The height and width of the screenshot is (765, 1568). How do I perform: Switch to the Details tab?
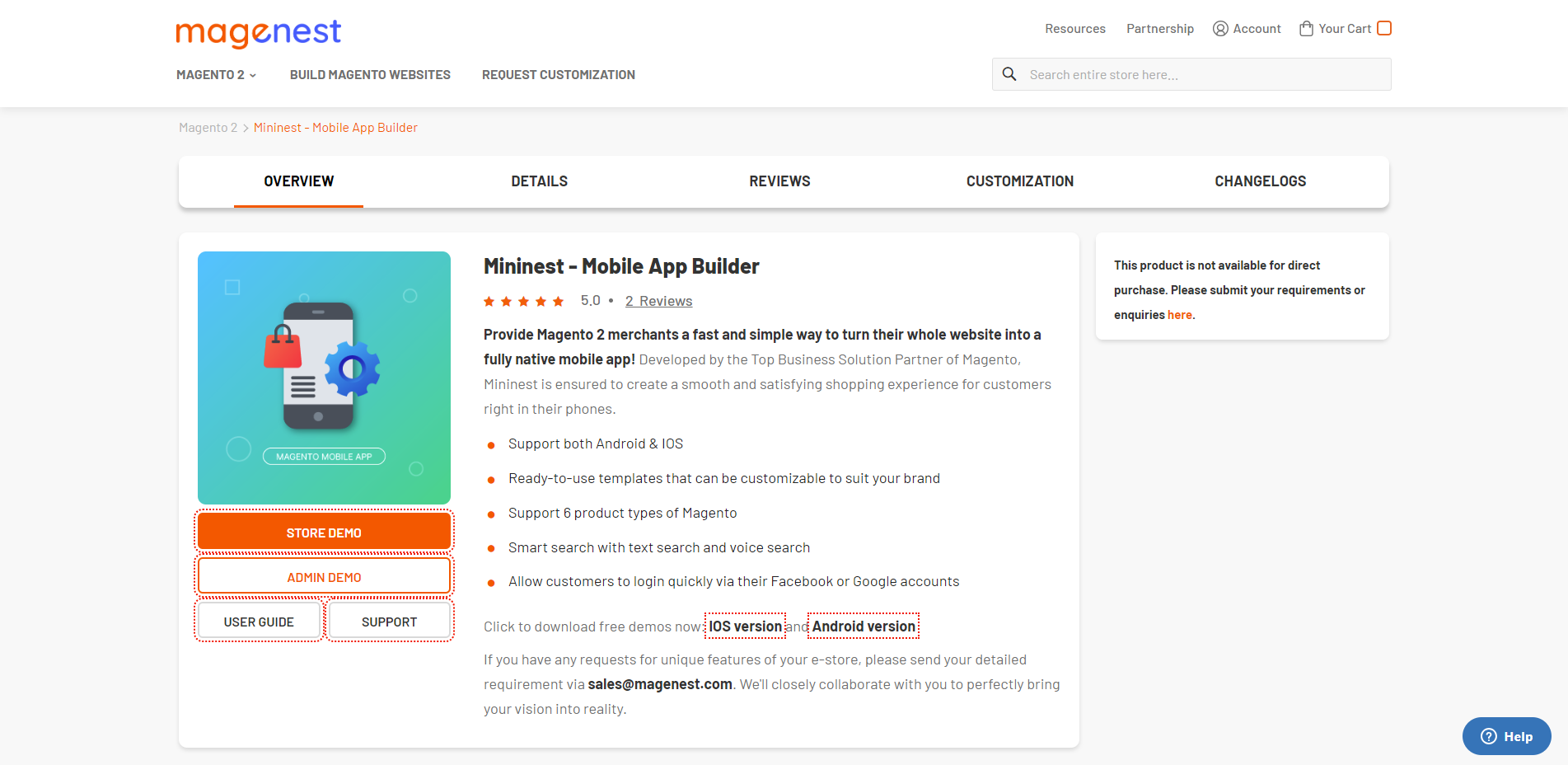click(x=540, y=181)
